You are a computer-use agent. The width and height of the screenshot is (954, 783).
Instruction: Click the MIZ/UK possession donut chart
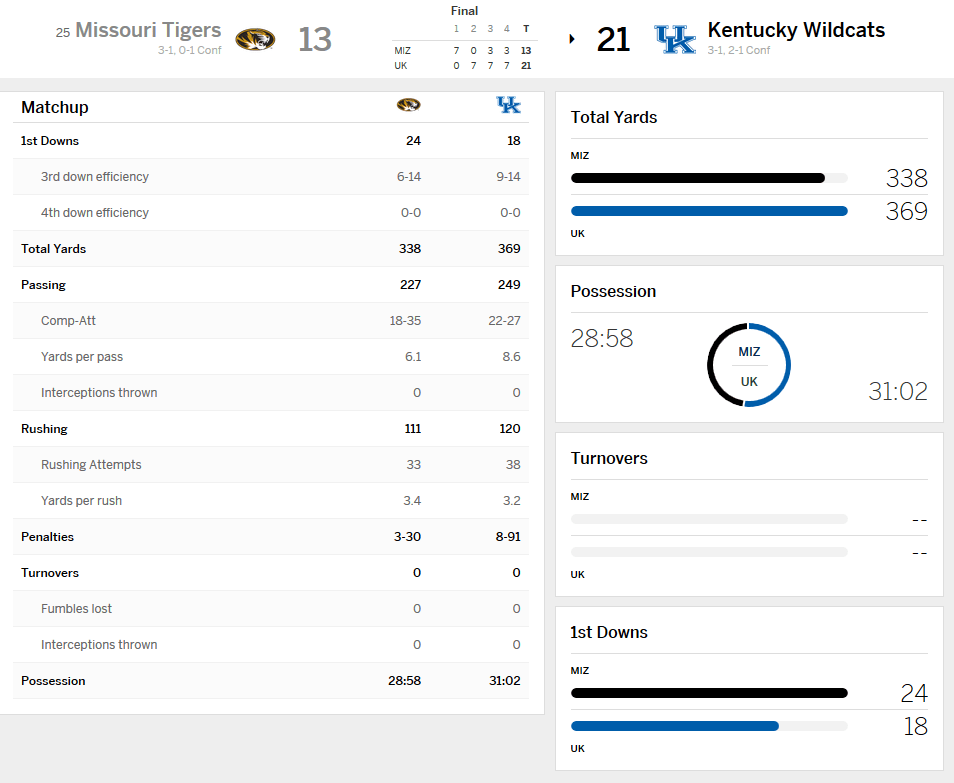tap(748, 365)
